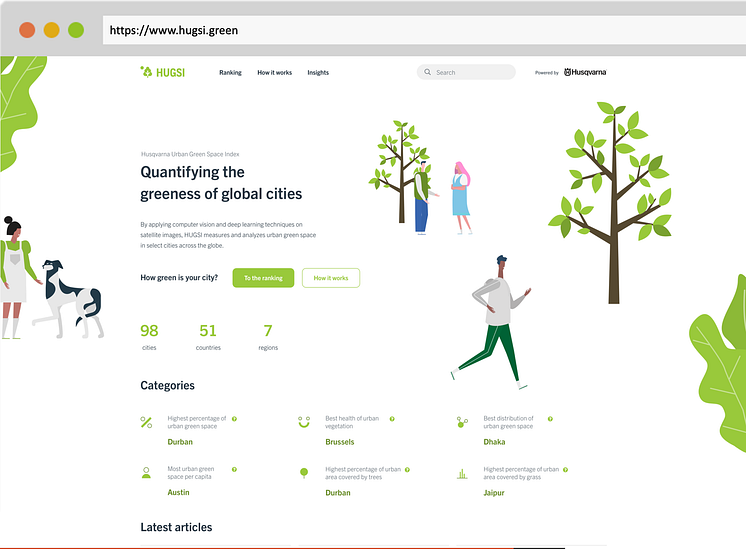Screen dimensions: 746x549
Task: Click the grass chart icon beside Jaipur
Action: (462, 473)
